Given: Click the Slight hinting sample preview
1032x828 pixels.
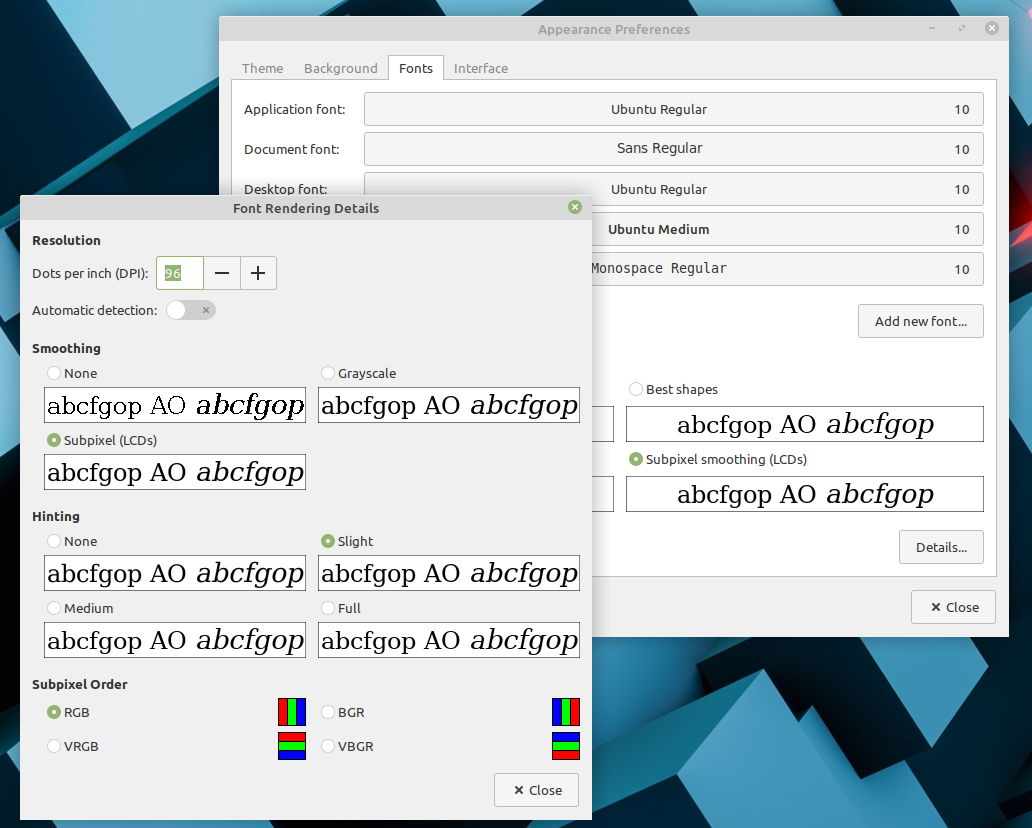Looking at the screenshot, I should point(449,573).
